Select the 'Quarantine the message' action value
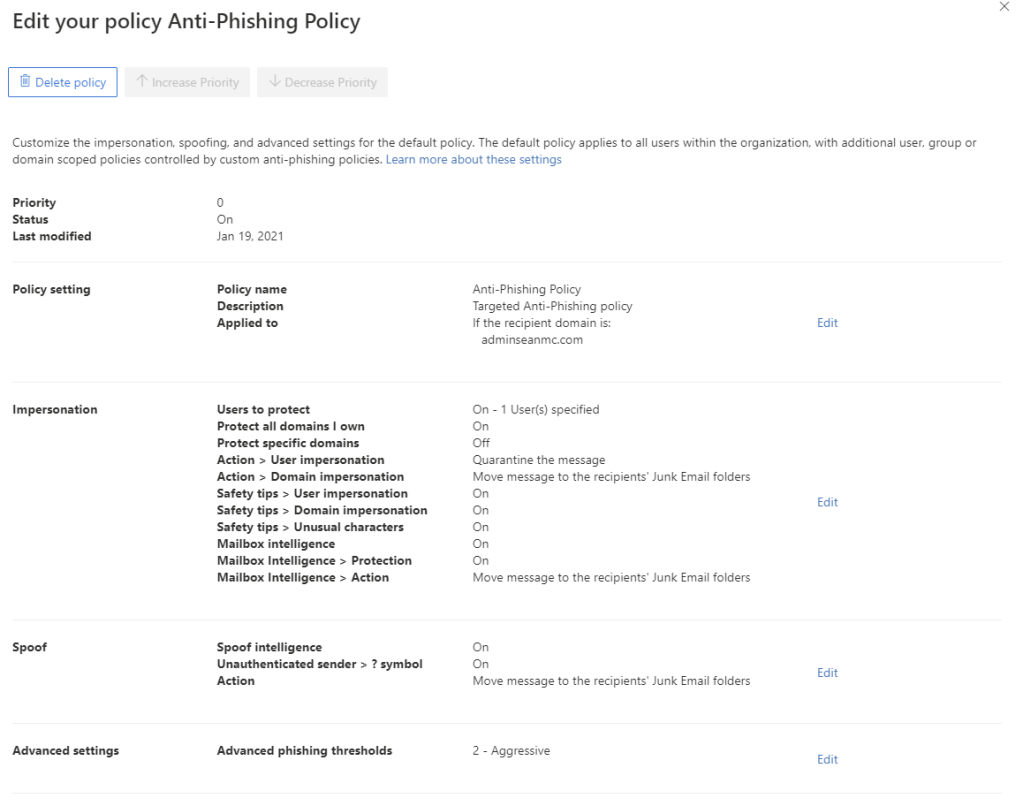This screenshot has height=806, width=1023. 538,460
